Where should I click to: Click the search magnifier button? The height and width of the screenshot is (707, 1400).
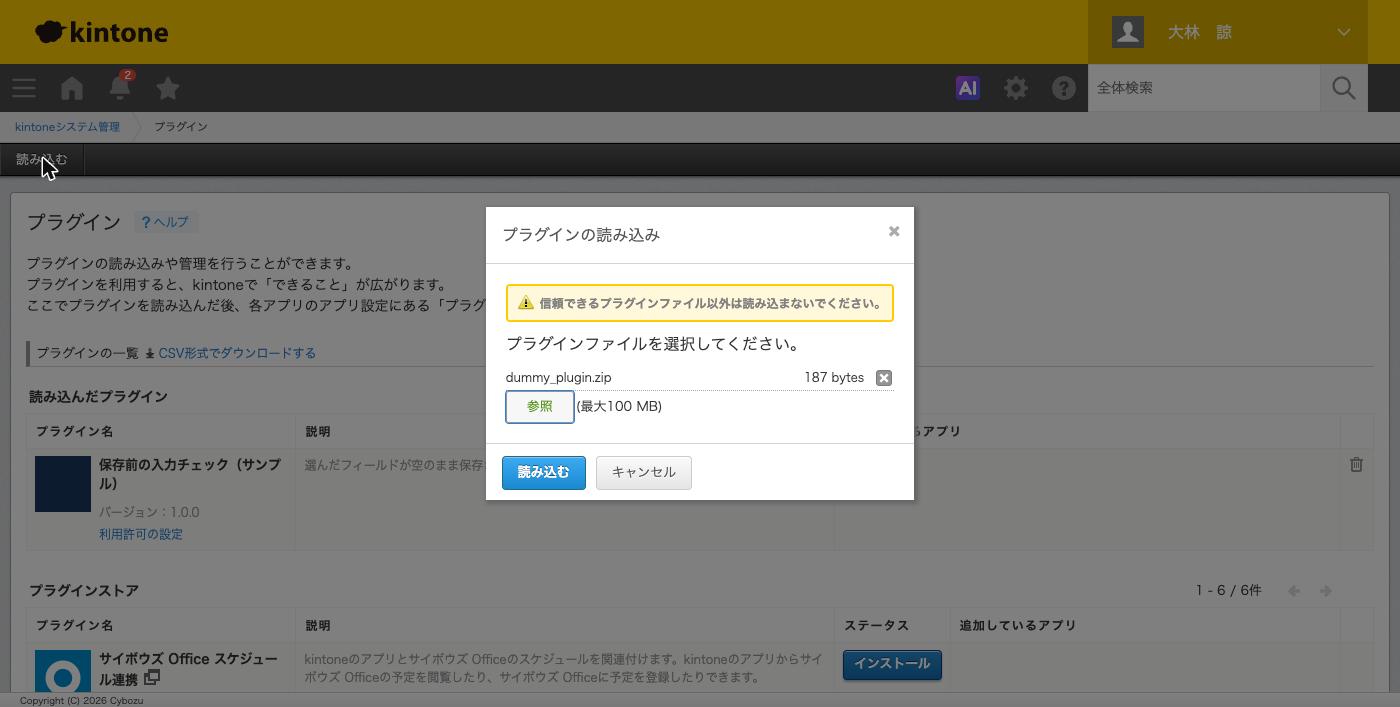pos(1344,88)
